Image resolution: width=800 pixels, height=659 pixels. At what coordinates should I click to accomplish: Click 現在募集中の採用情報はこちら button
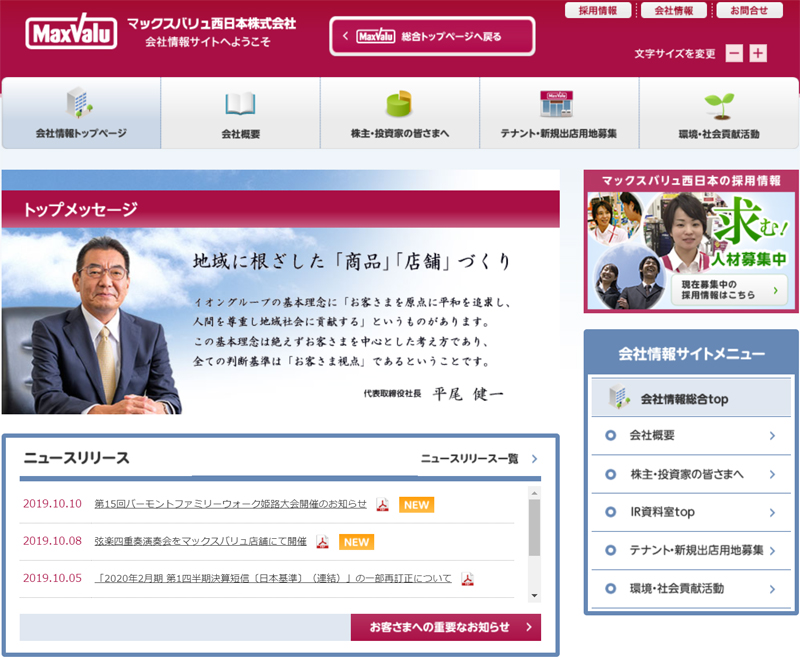pyautogui.click(x=730, y=290)
